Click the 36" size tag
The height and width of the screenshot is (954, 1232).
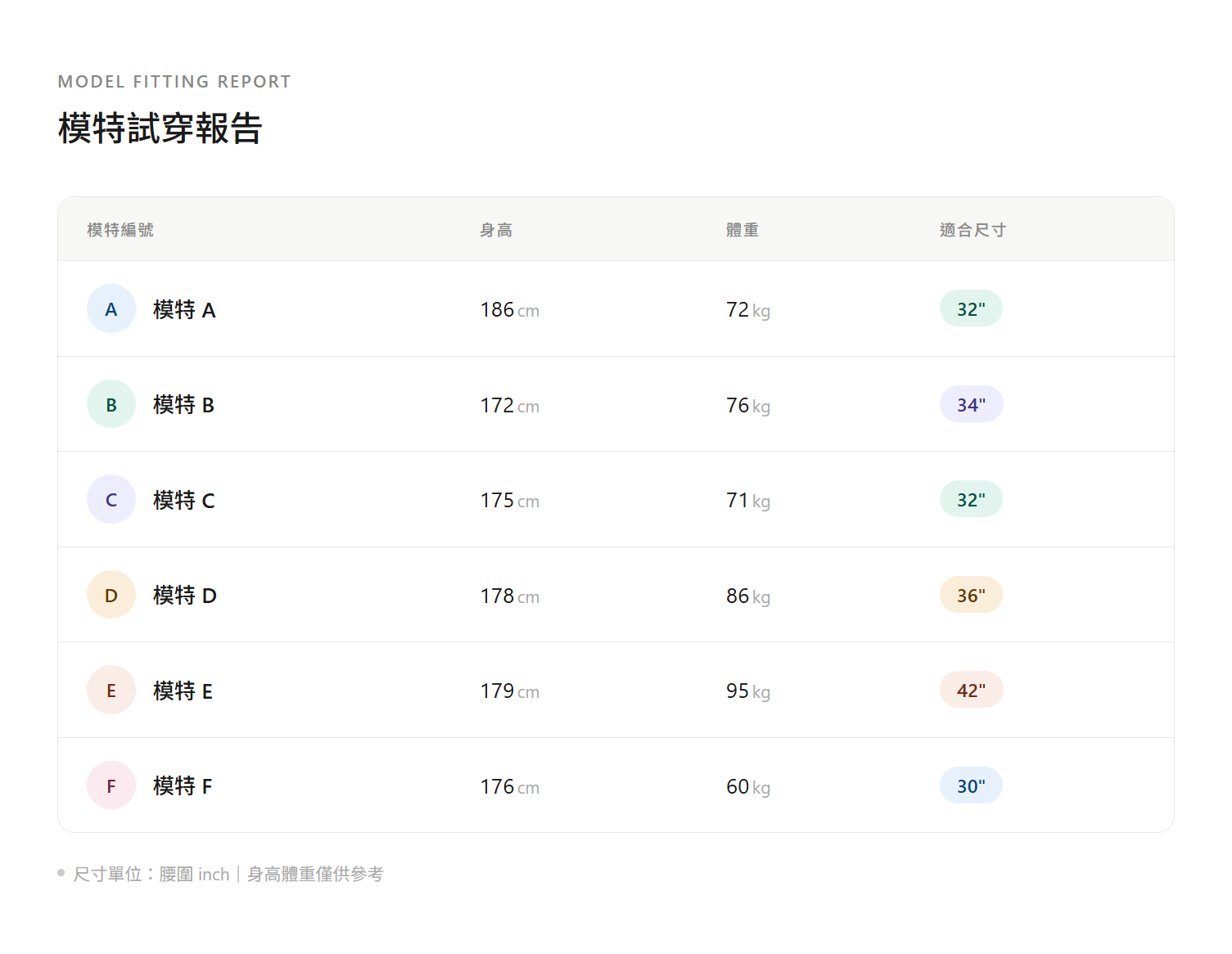(x=971, y=595)
